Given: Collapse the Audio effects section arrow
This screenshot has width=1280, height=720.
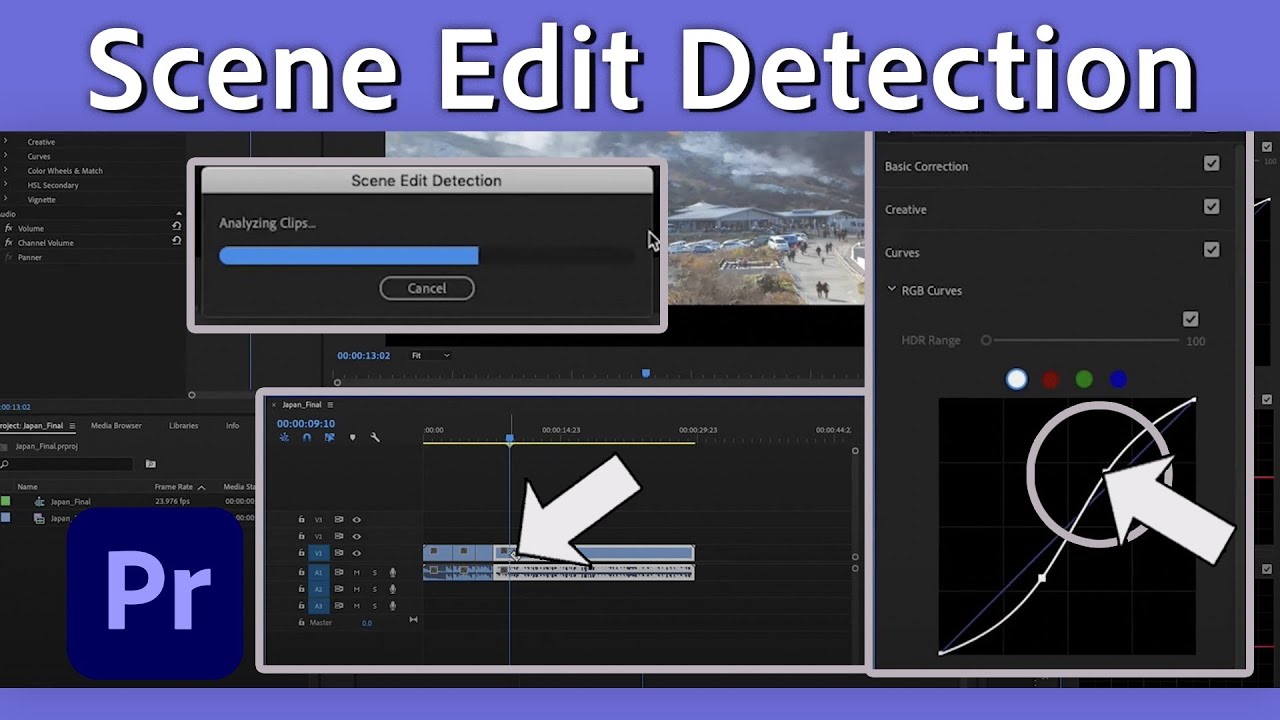Looking at the screenshot, I should pyautogui.click(x=179, y=213).
